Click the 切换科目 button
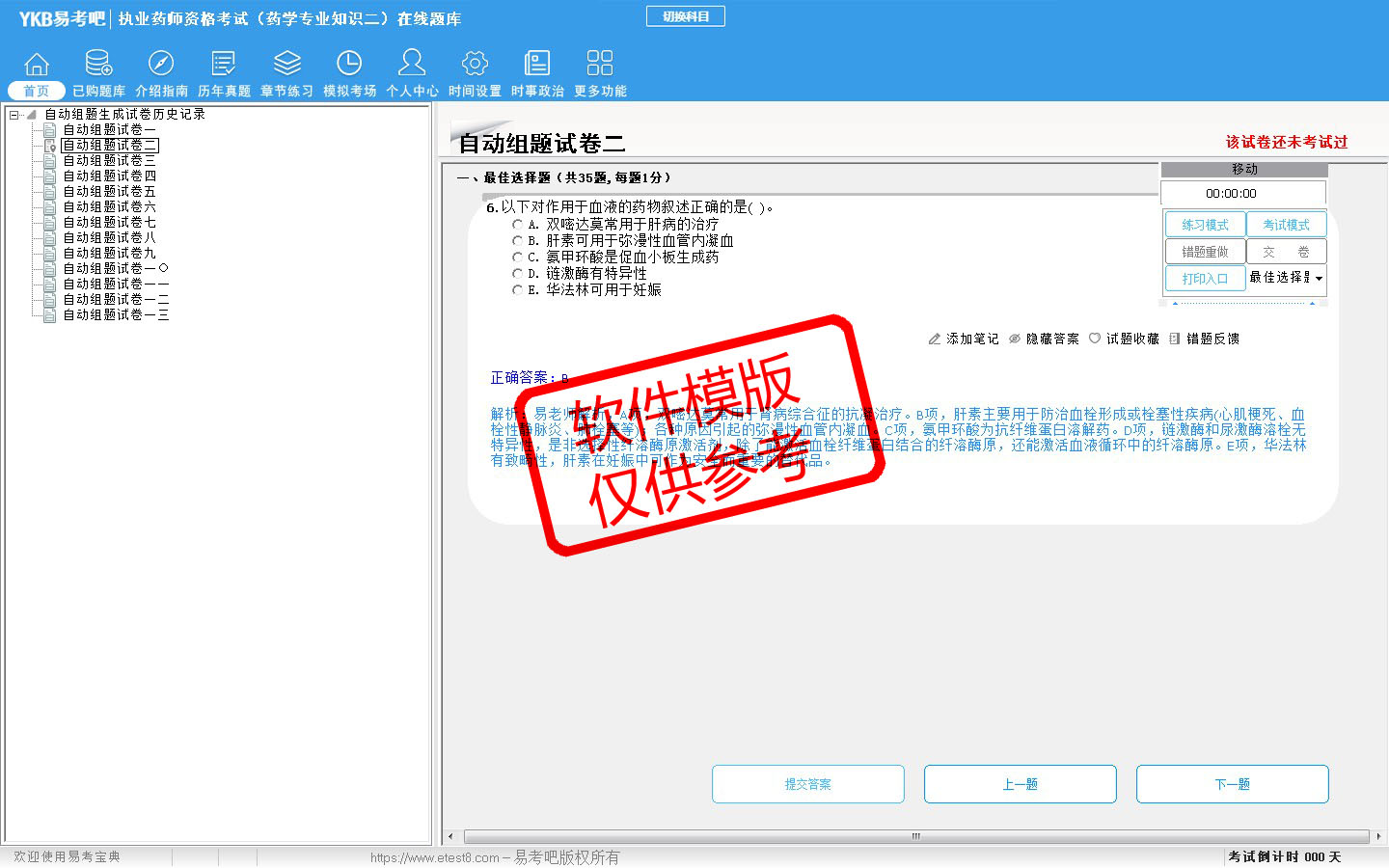Screen dimensions: 1389x868 pyautogui.click(x=685, y=16)
